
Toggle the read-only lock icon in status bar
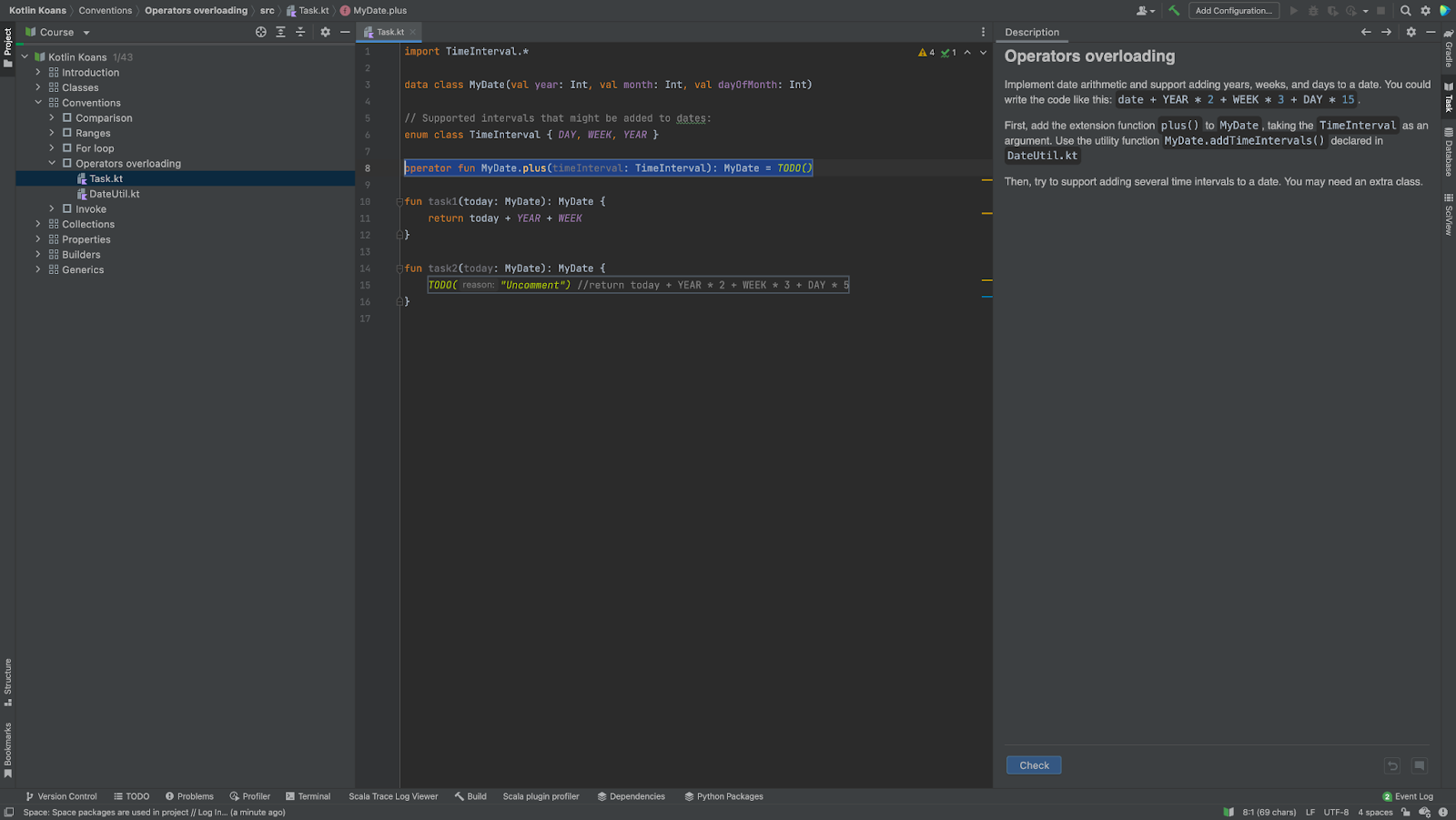1406,812
